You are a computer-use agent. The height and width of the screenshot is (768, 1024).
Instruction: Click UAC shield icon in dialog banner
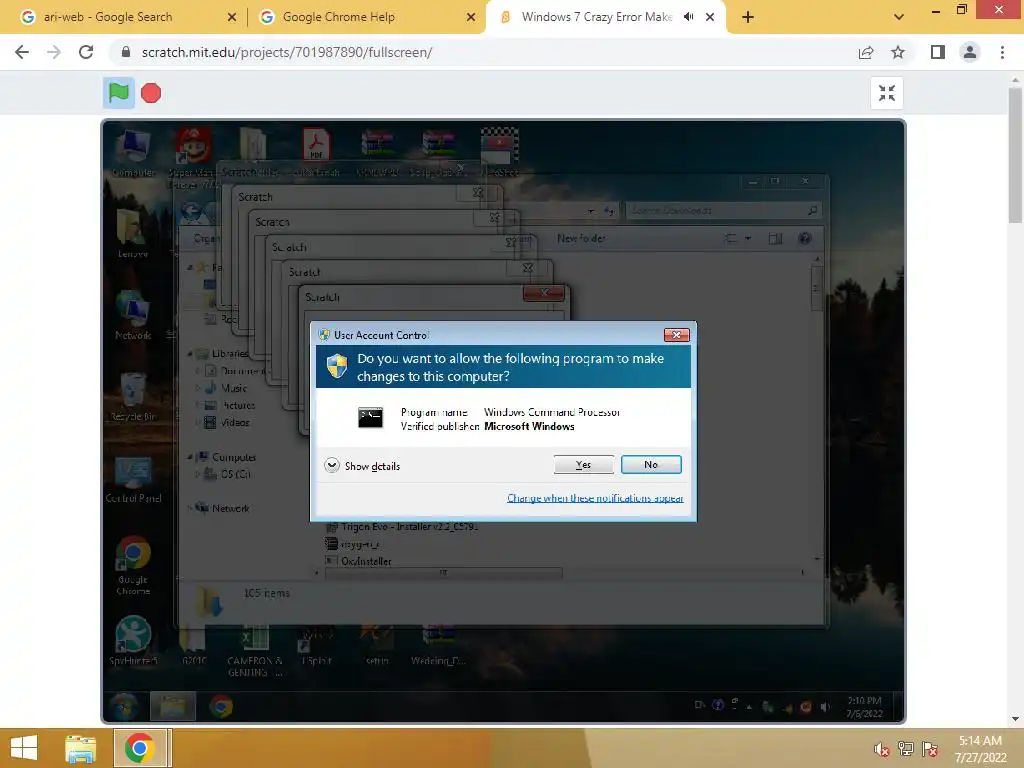(x=337, y=366)
